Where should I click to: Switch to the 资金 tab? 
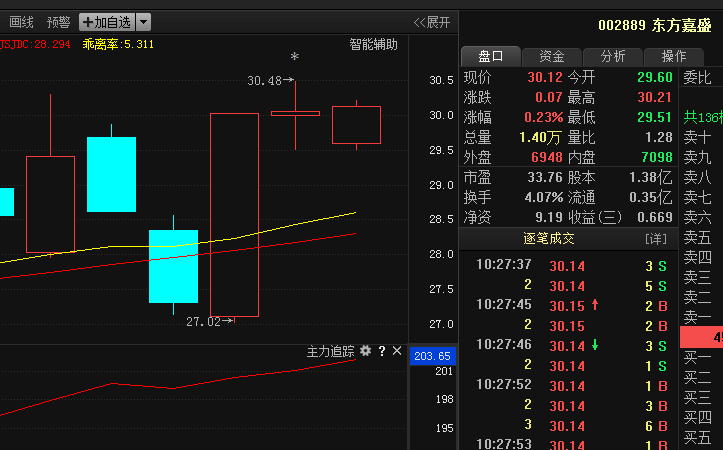point(551,56)
